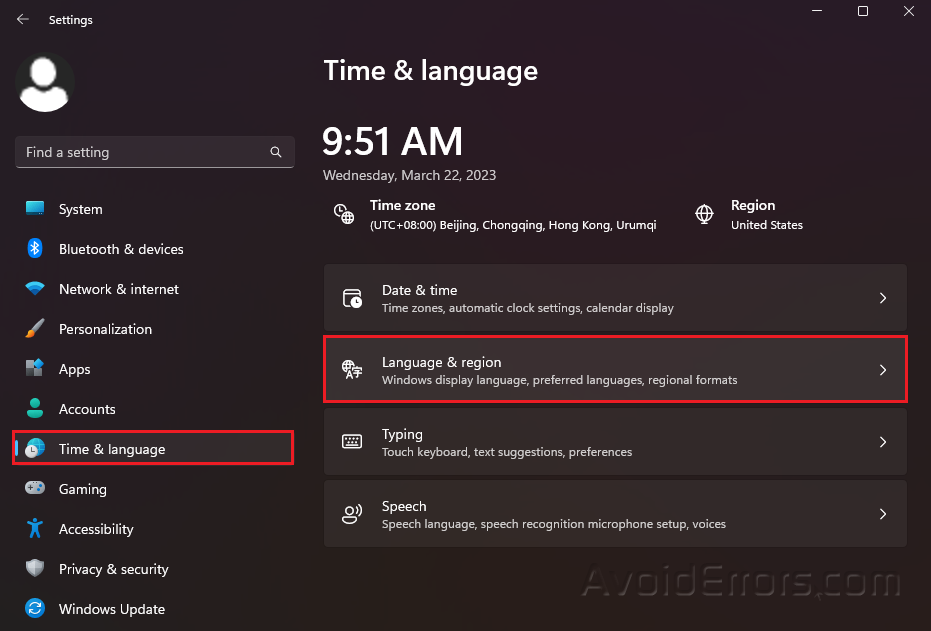The width and height of the screenshot is (931, 631).
Task: Expand the Language & region settings row
Action: (x=615, y=369)
